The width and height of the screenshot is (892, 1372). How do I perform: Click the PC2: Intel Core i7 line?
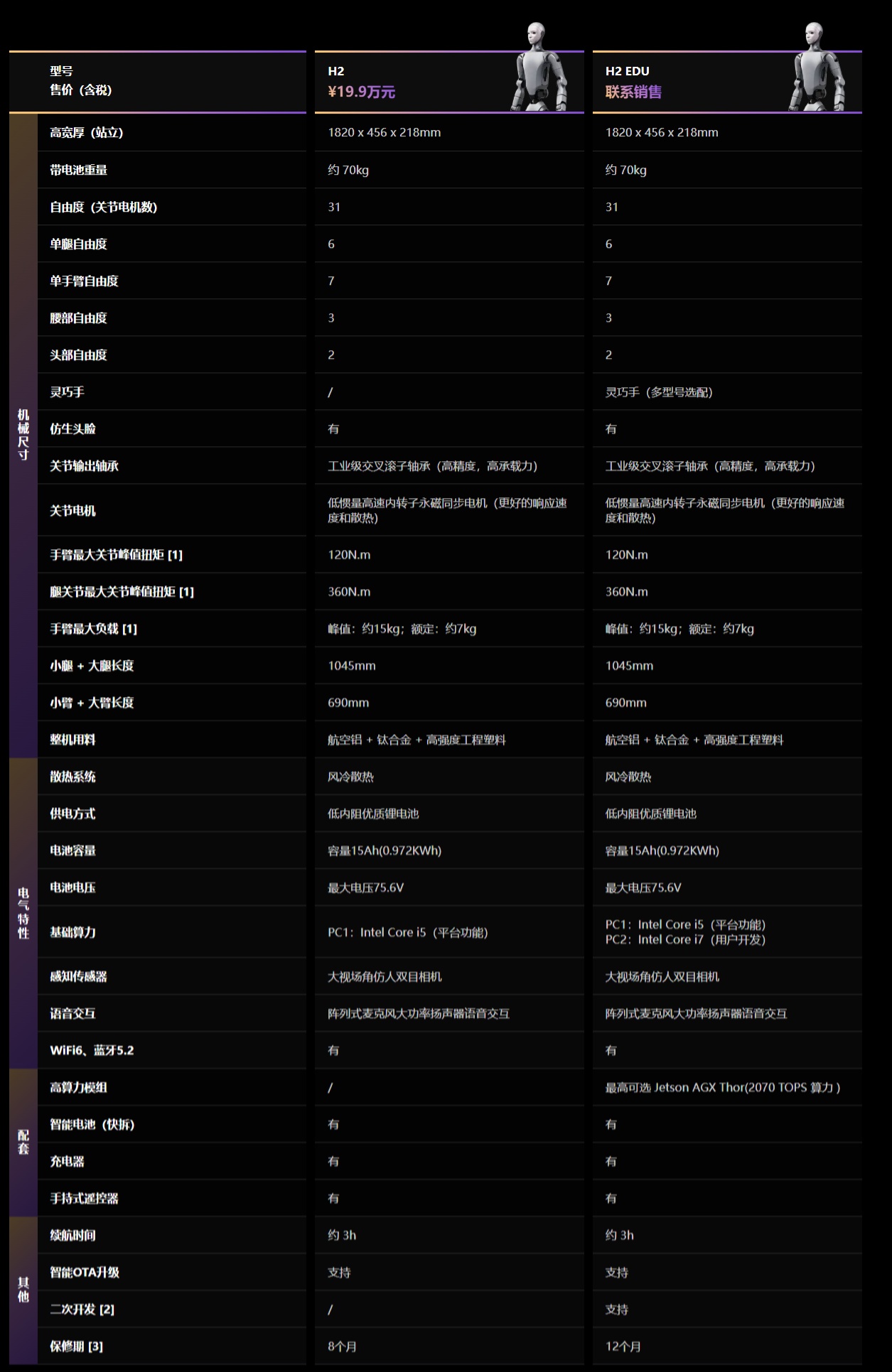click(x=685, y=940)
